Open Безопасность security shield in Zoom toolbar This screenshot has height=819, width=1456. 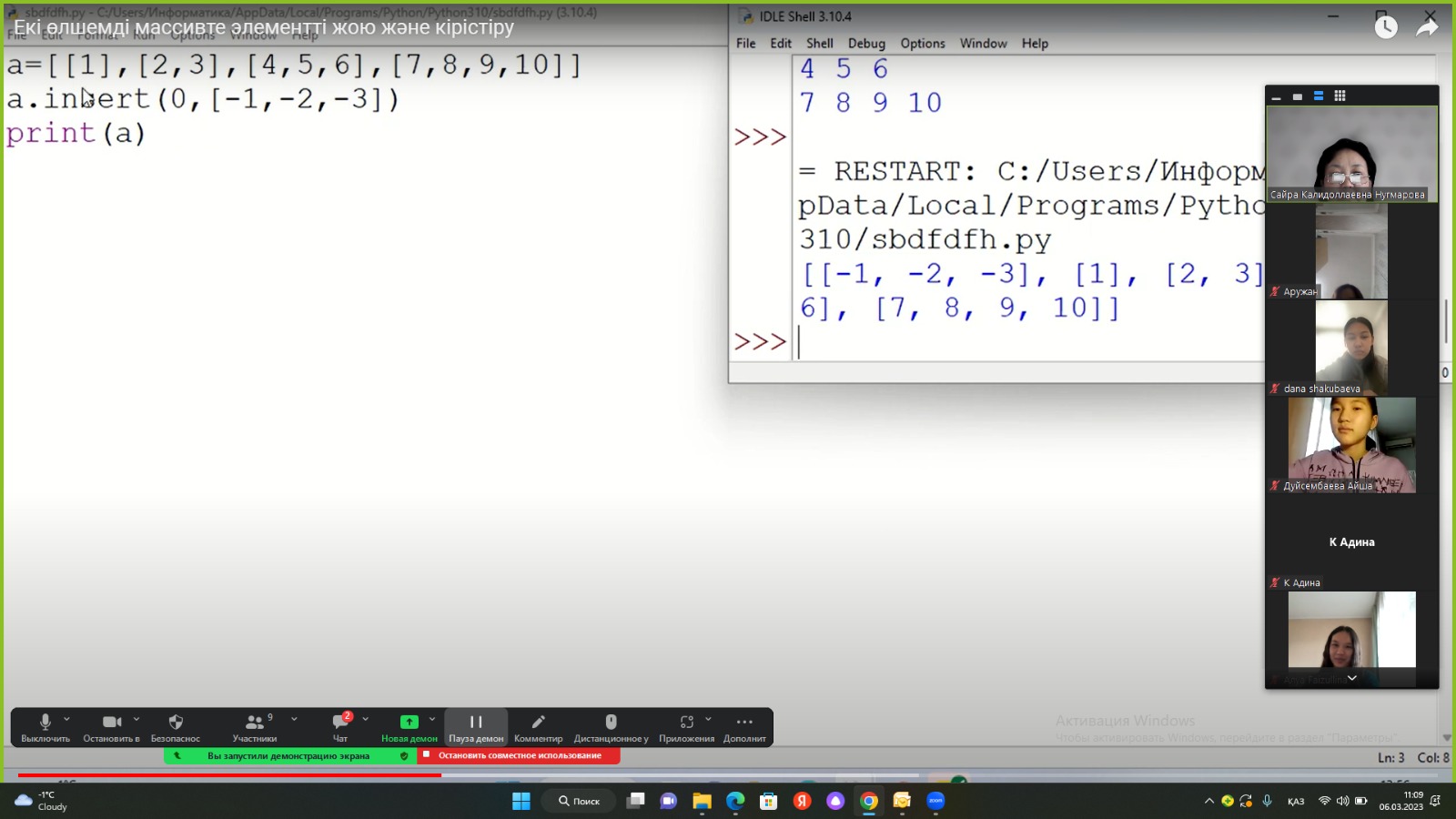point(176,727)
